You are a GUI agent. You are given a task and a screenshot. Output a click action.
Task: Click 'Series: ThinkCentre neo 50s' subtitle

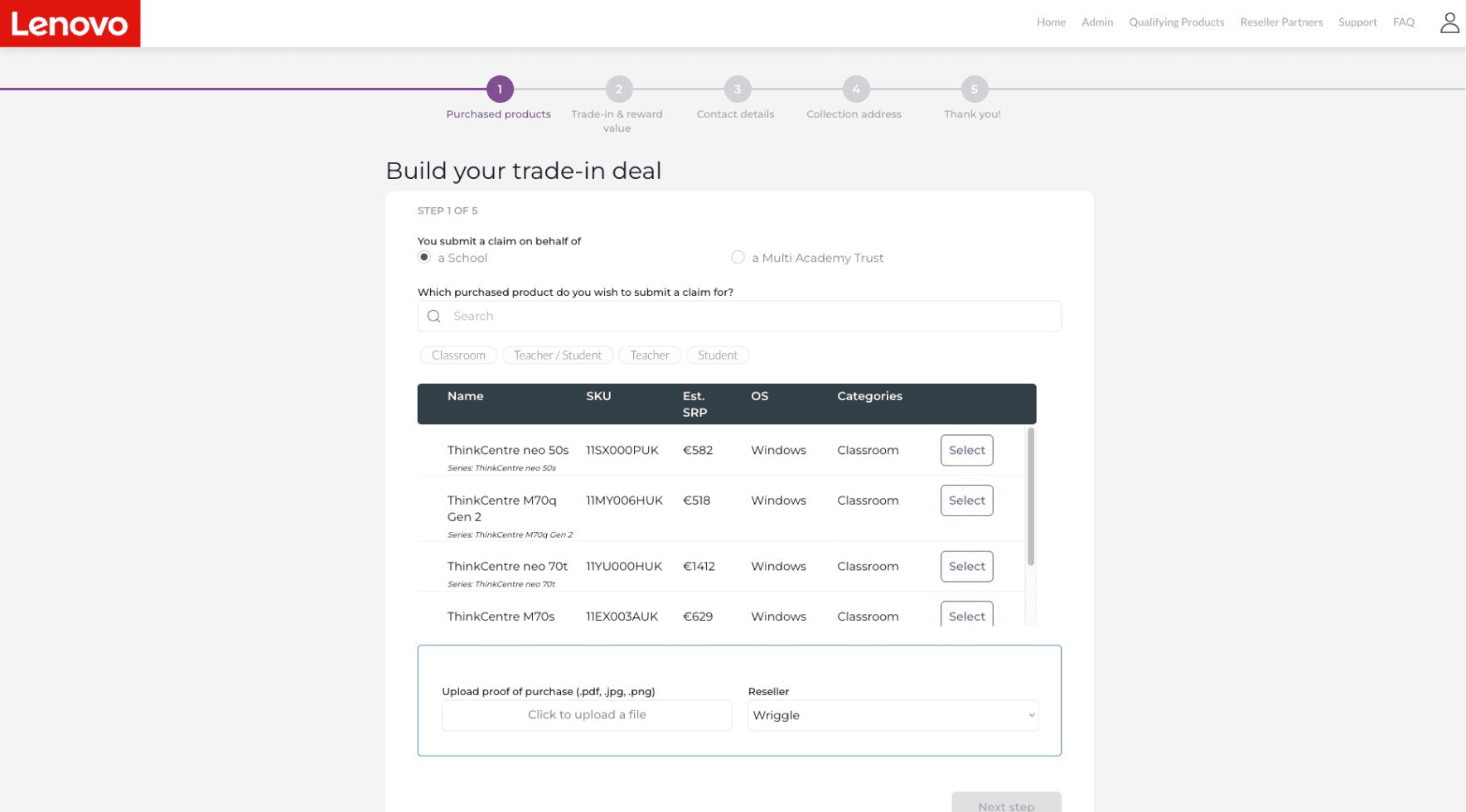[501, 468]
